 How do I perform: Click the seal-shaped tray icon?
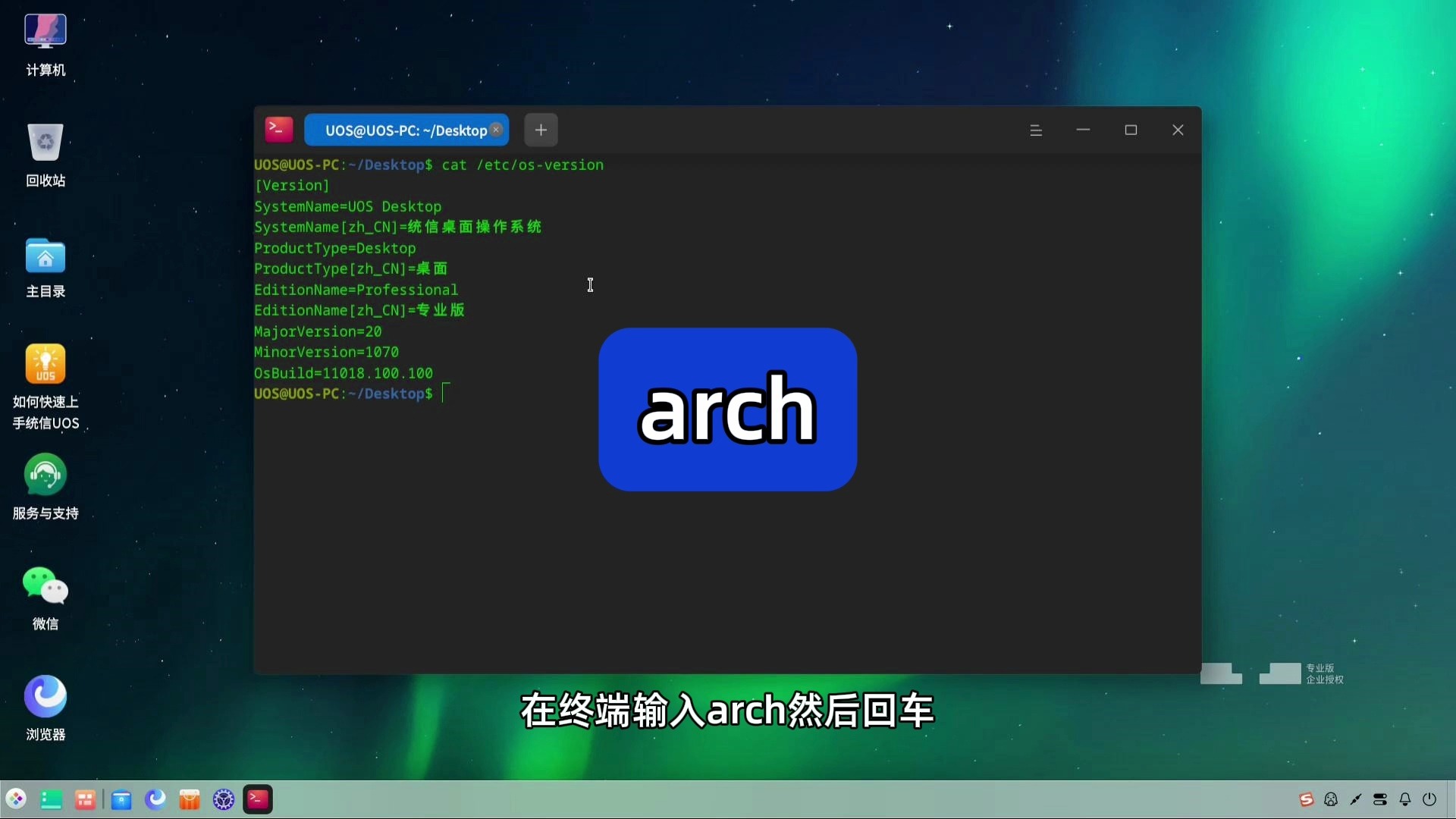(x=1331, y=799)
